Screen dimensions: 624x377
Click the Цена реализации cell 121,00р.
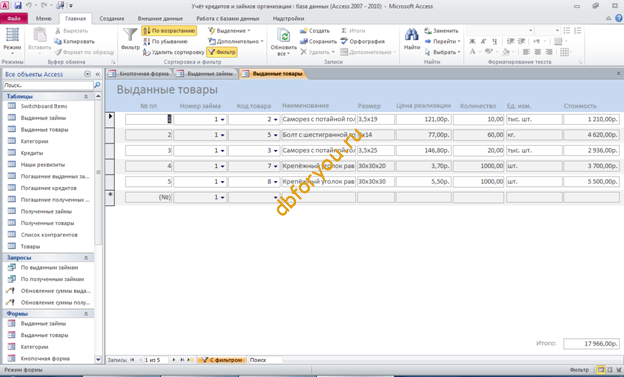click(423, 119)
